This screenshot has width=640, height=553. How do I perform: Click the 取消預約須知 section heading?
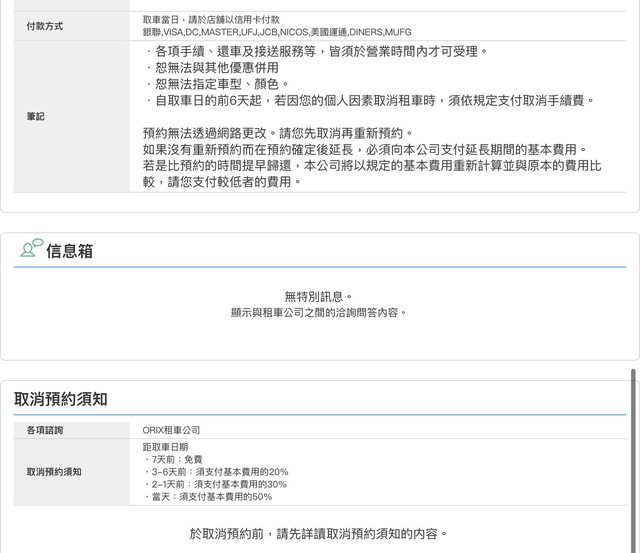[61, 399]
